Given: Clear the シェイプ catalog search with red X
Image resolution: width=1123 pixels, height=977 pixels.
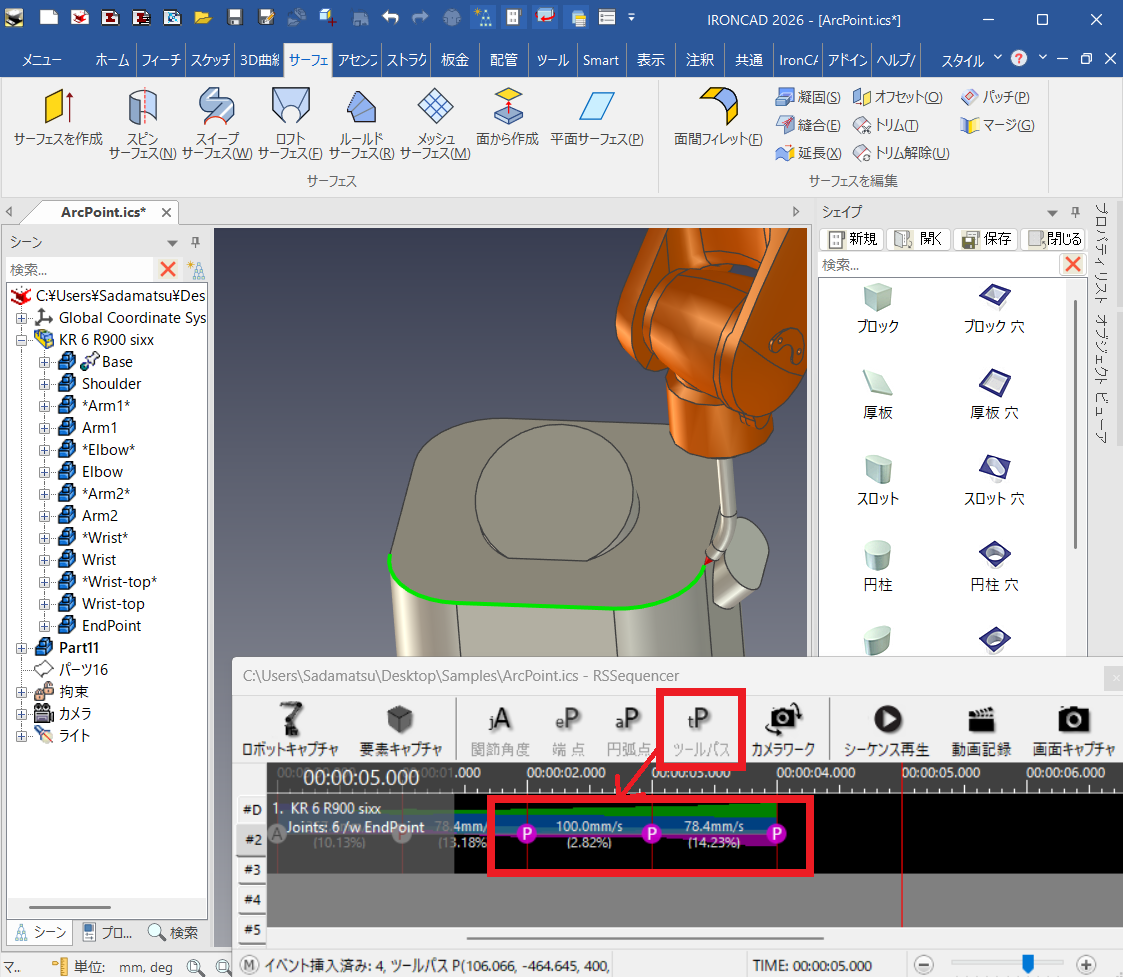Looking at the screenshot, I should [x=1072, y=264].
